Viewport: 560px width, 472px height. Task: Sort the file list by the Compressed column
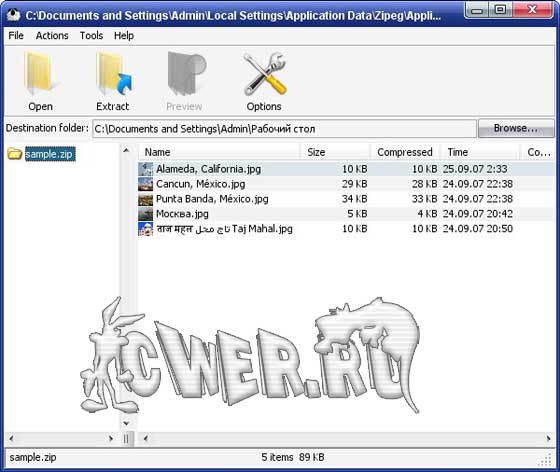[x=405, y=152]
